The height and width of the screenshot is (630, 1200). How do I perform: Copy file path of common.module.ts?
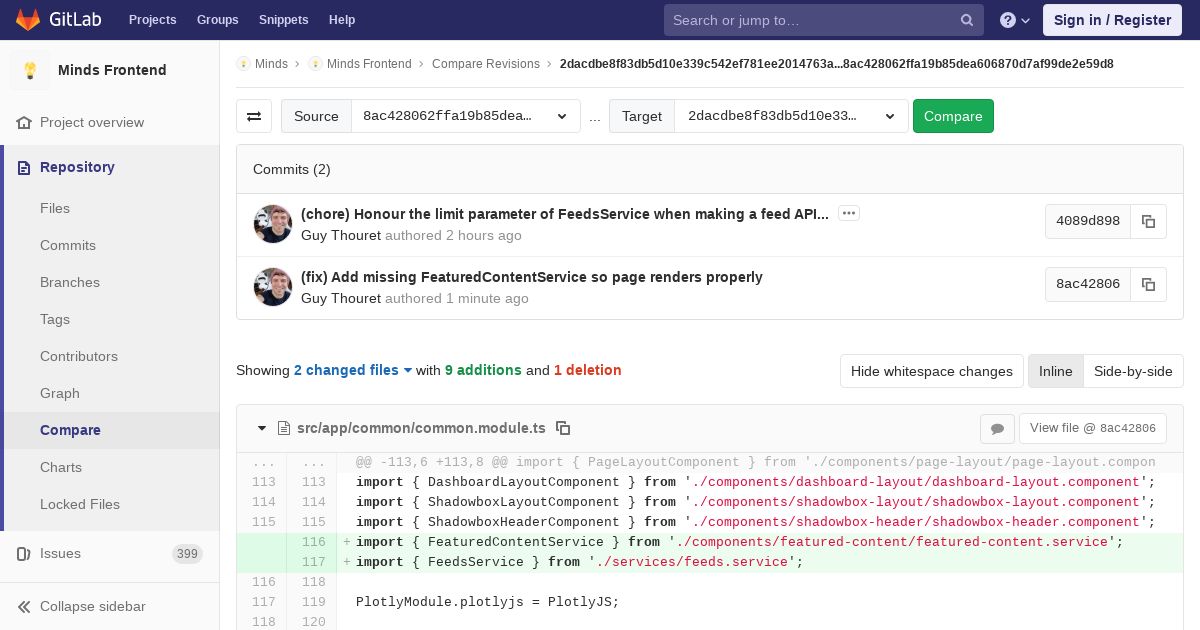click(x=563, y=428)
